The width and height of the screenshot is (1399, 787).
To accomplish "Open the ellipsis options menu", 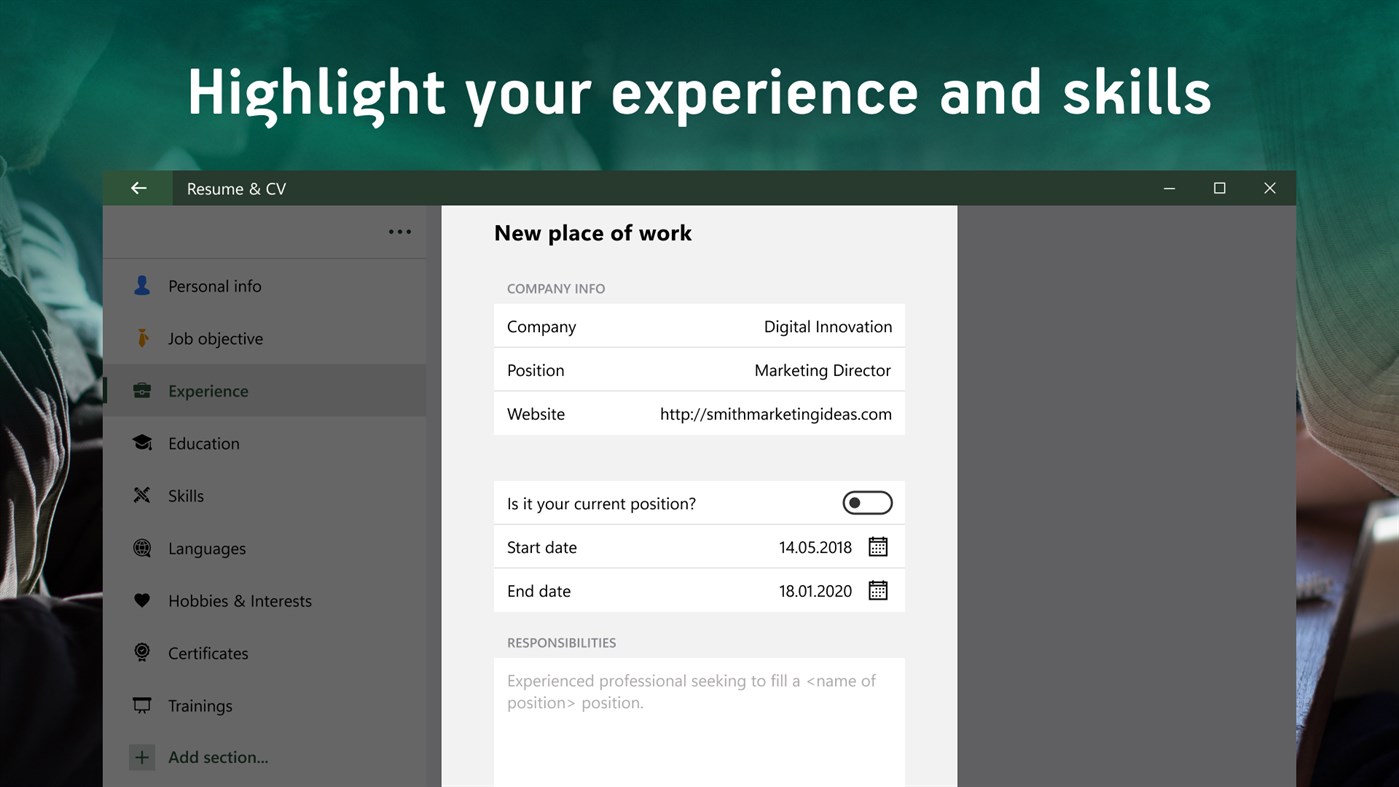I will coord(399,231).
